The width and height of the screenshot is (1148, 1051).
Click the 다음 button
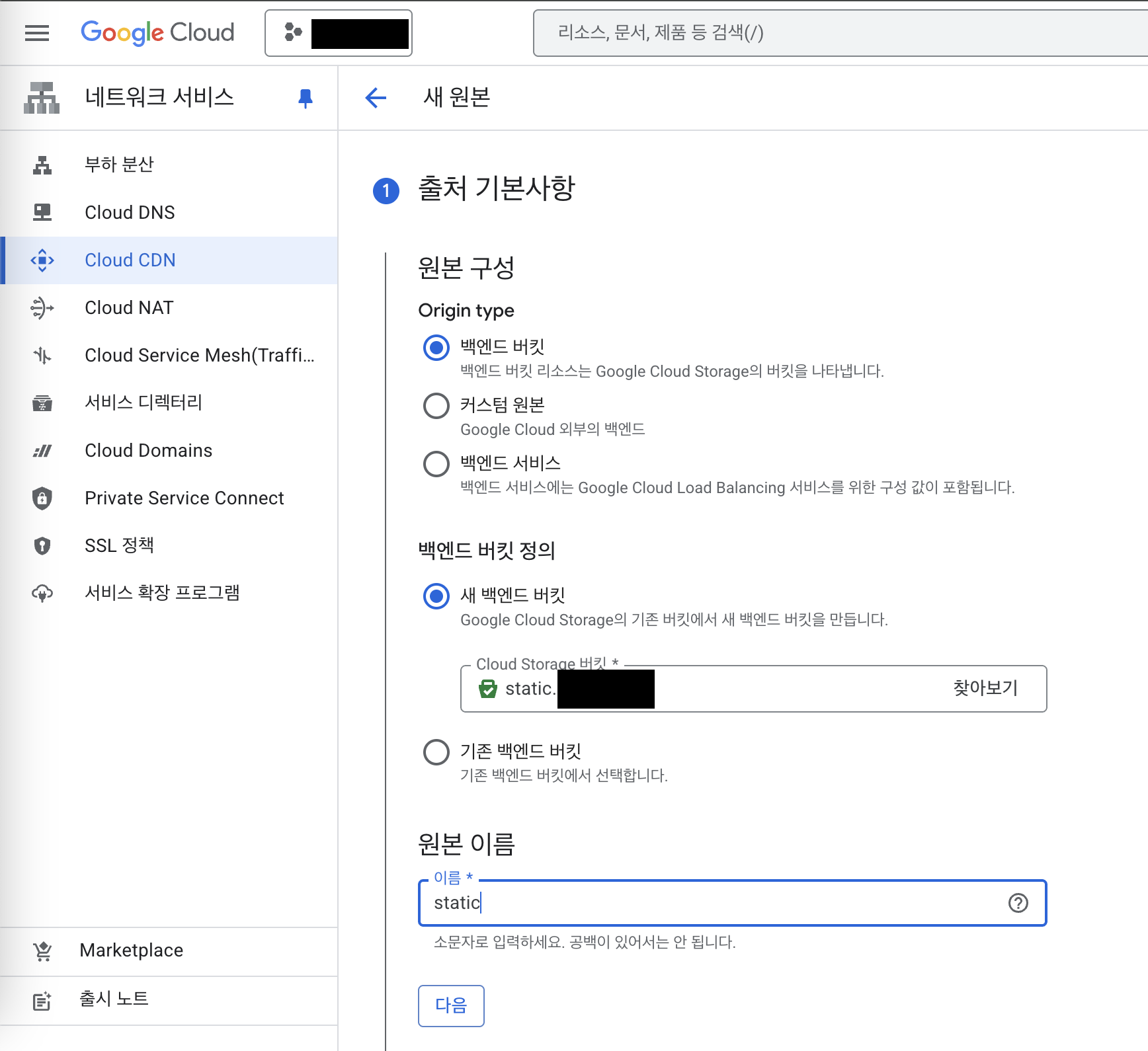(451, 1005)
